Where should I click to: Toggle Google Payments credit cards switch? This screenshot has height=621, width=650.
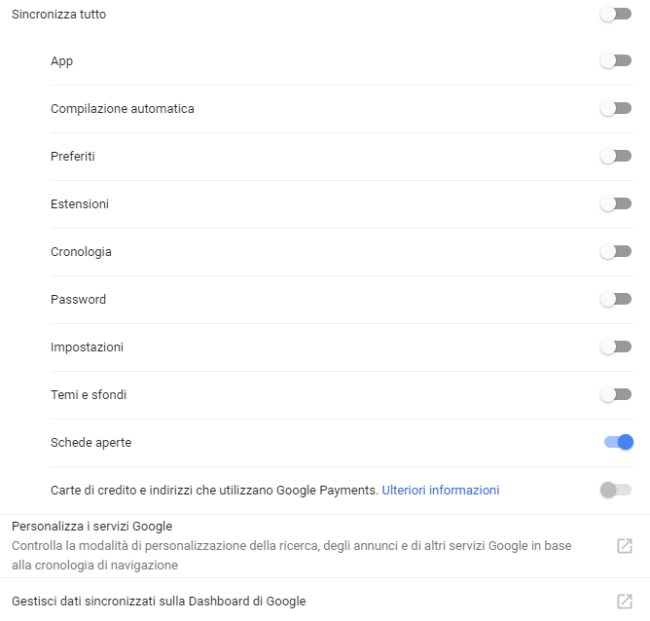click(x=616, y=490)
